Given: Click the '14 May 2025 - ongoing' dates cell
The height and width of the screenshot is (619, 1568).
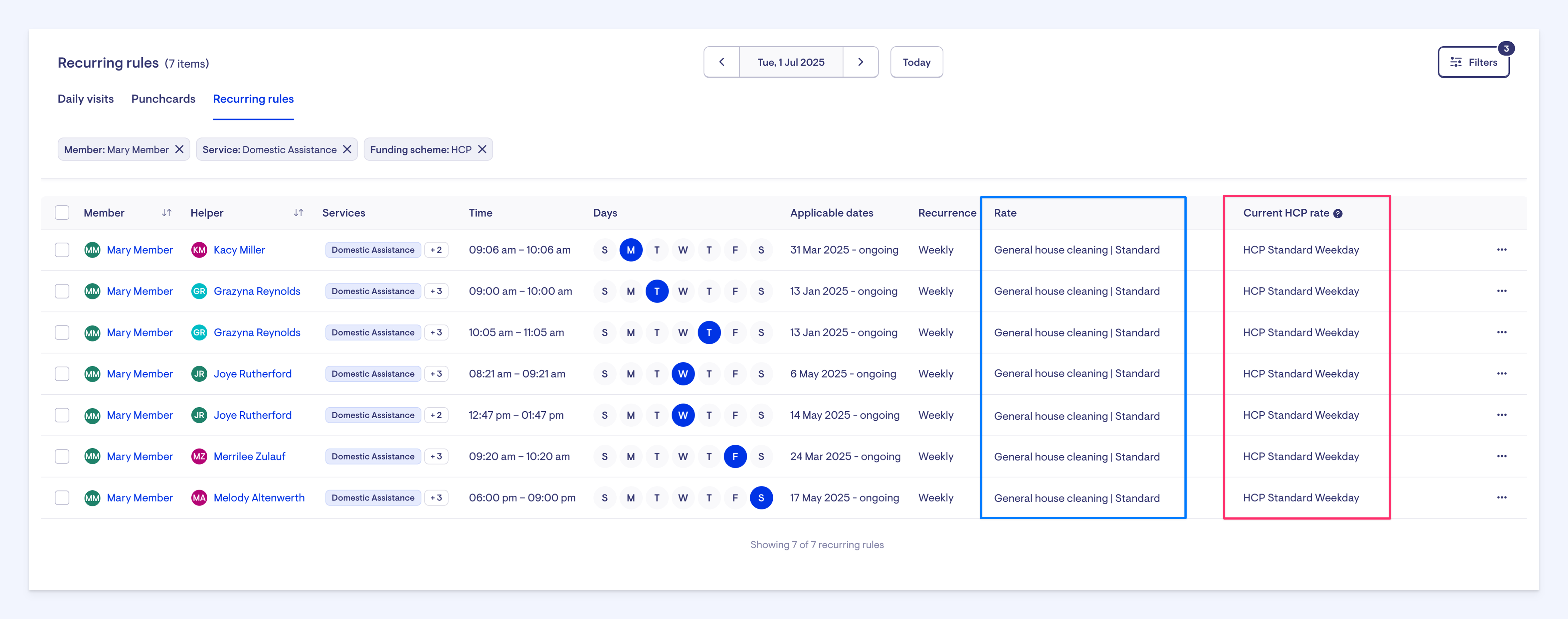Looking at the screenshot, I should 845,415.
